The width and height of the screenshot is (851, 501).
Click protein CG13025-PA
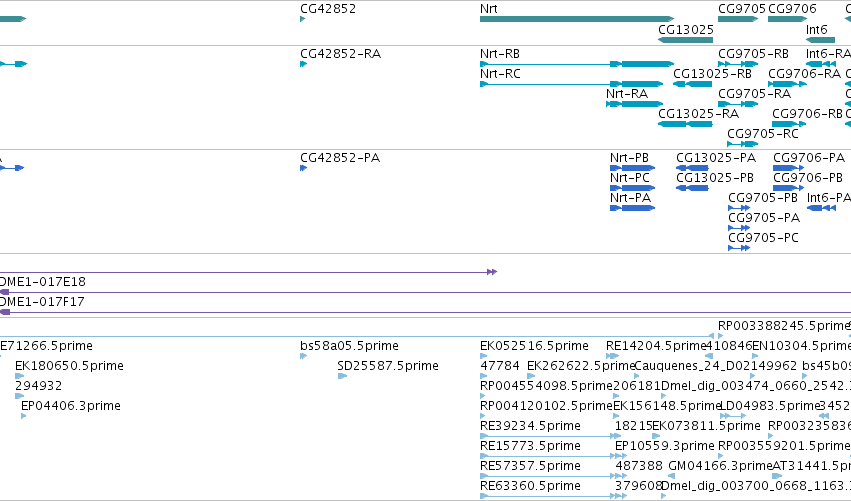tap(716, 158)
